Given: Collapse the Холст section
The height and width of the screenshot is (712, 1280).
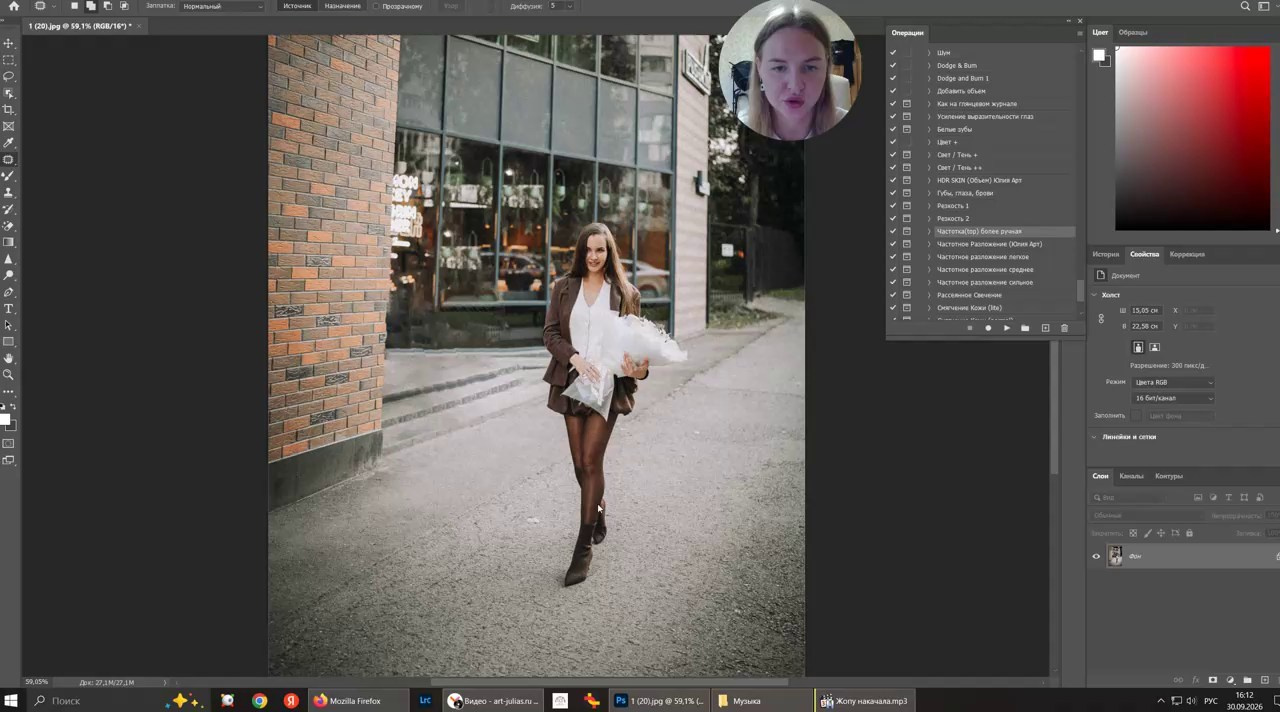Looking at the screenshot, I should tap(1094, 295).
